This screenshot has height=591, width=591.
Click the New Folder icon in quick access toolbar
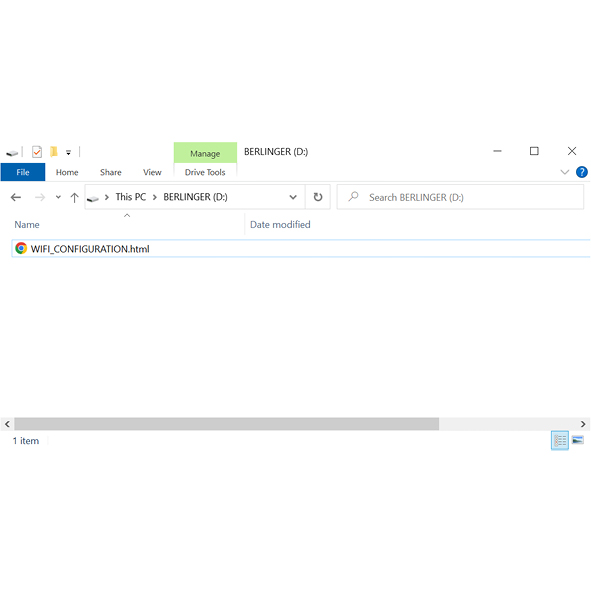[x=54, y=152]
